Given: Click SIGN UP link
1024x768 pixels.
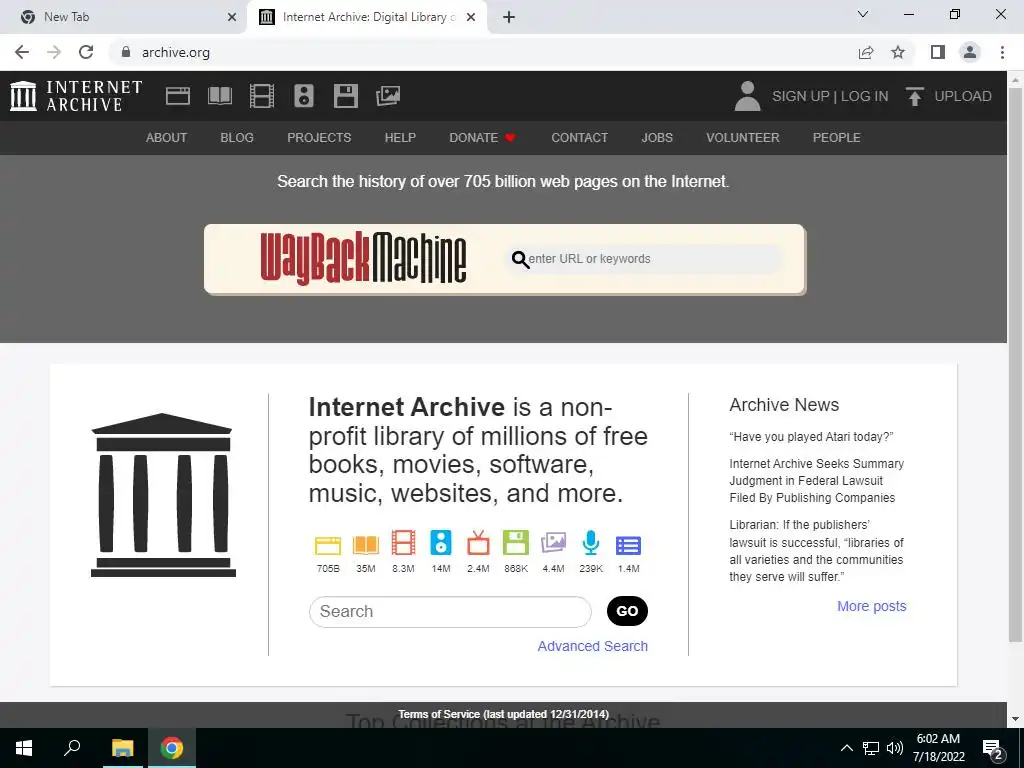Looking at the screenshot, I should pyautogui.click(x=801, y=96).
